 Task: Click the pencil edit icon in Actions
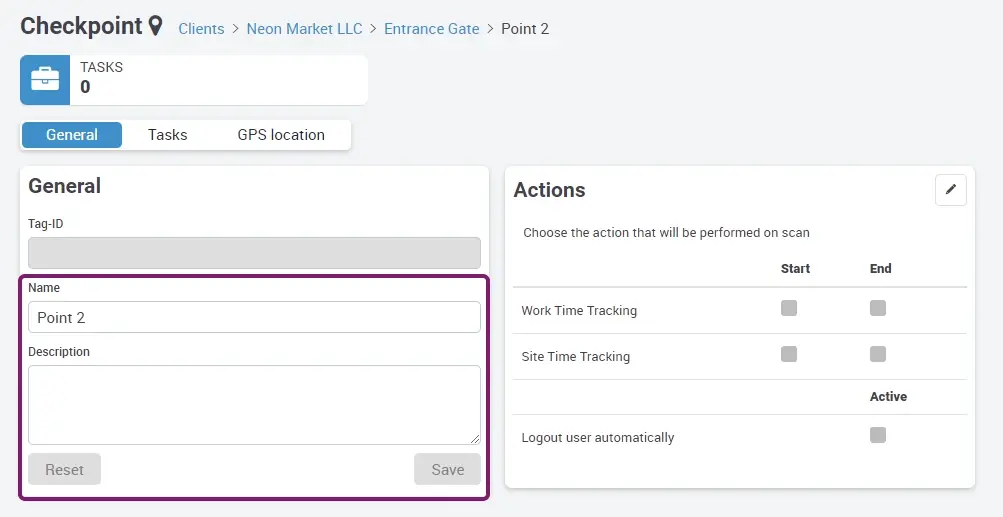[x=950, y=190]
